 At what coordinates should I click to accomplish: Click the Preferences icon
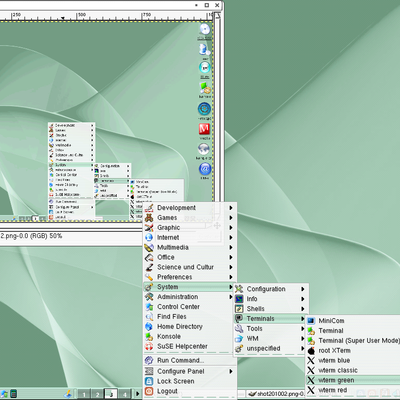pos(149,277)
